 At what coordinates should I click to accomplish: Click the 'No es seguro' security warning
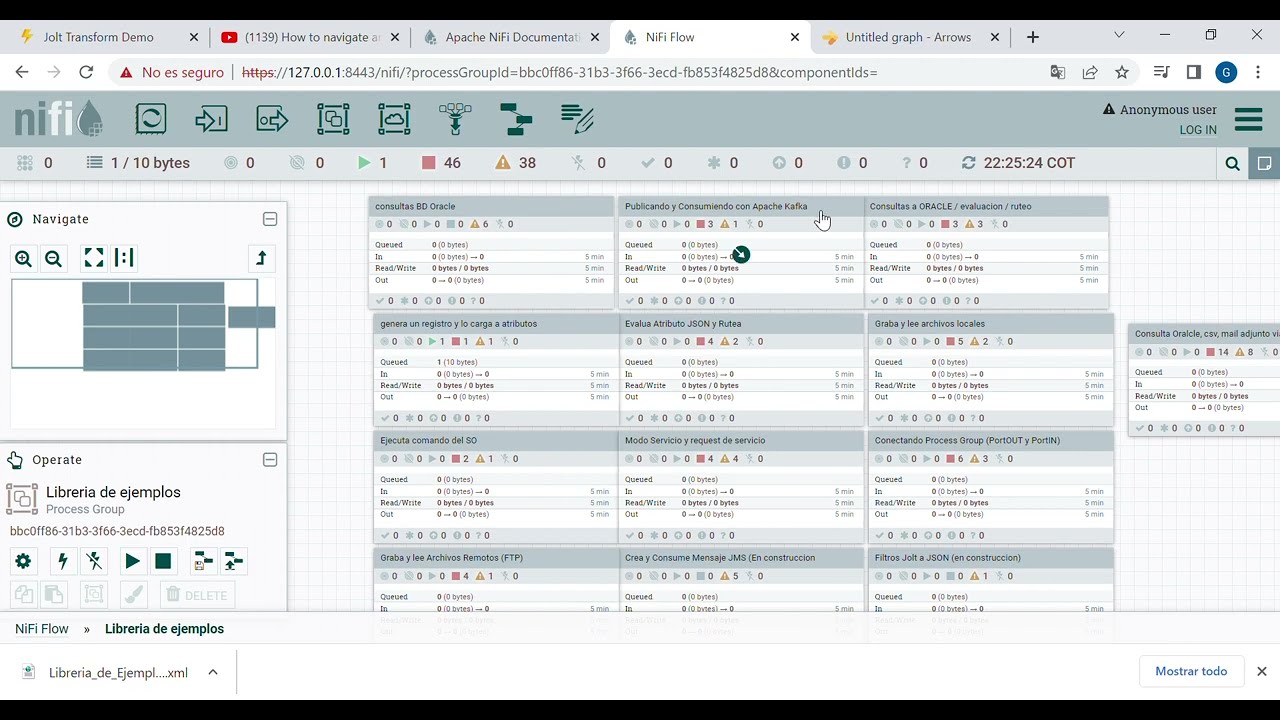(172, 72)
